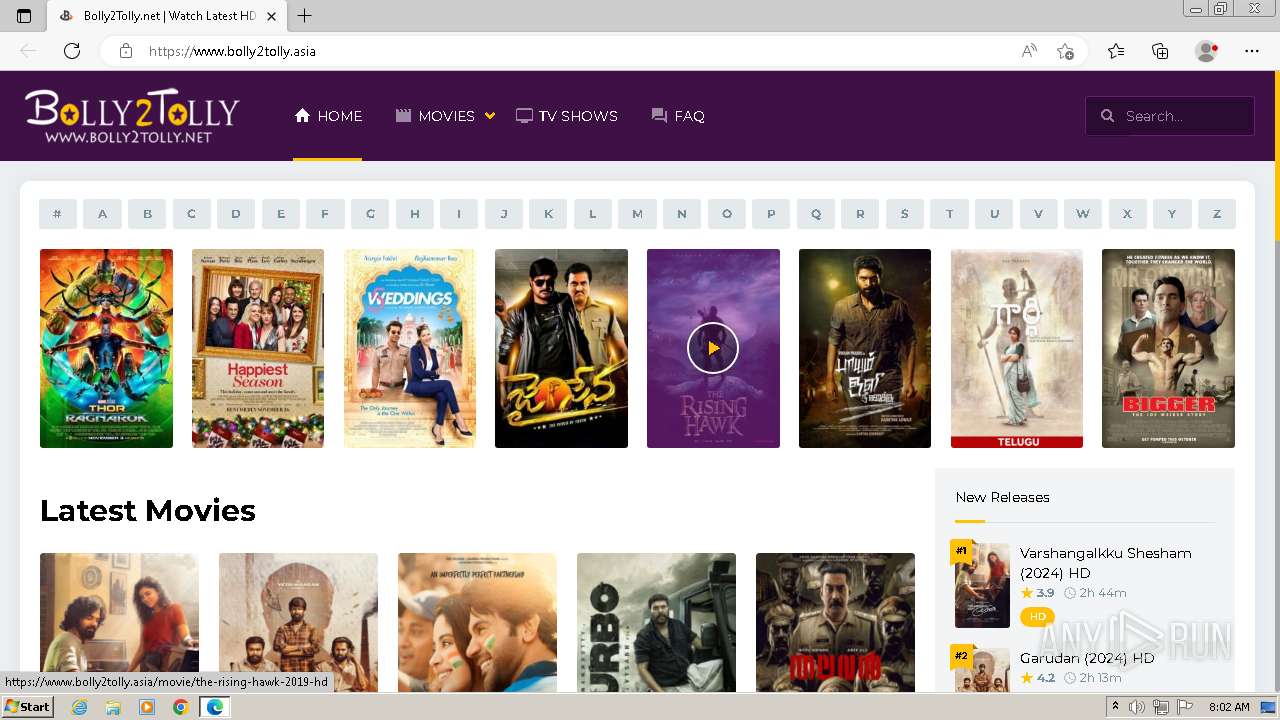Image resolution: width=1280 pixels, height=720 pixels.
Task: View site information lock icon
Action: pyautogui.click(x=126, y=51)
